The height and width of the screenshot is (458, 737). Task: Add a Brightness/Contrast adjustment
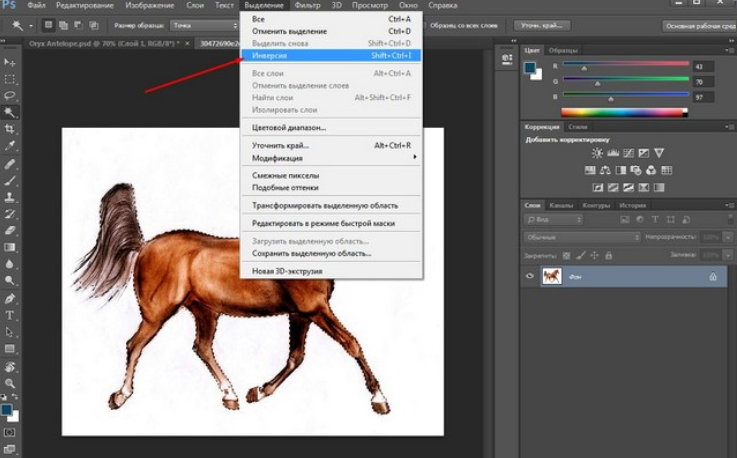coord(597,153)
